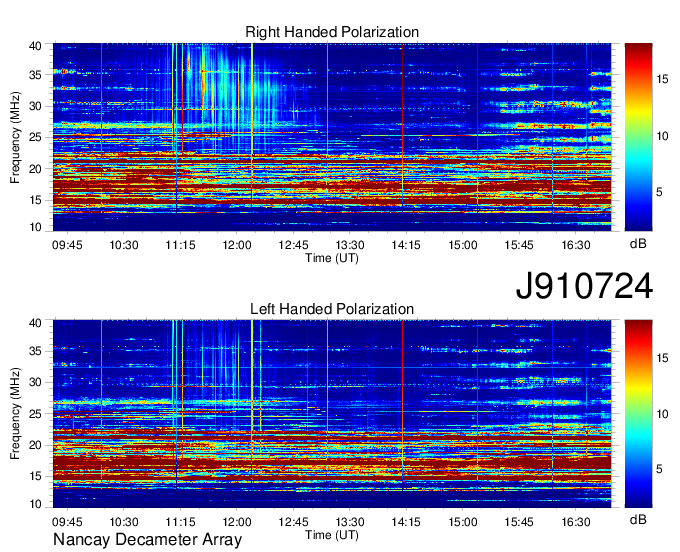Click the 35 MHz tick of Right Handed plot

[36, 75]
